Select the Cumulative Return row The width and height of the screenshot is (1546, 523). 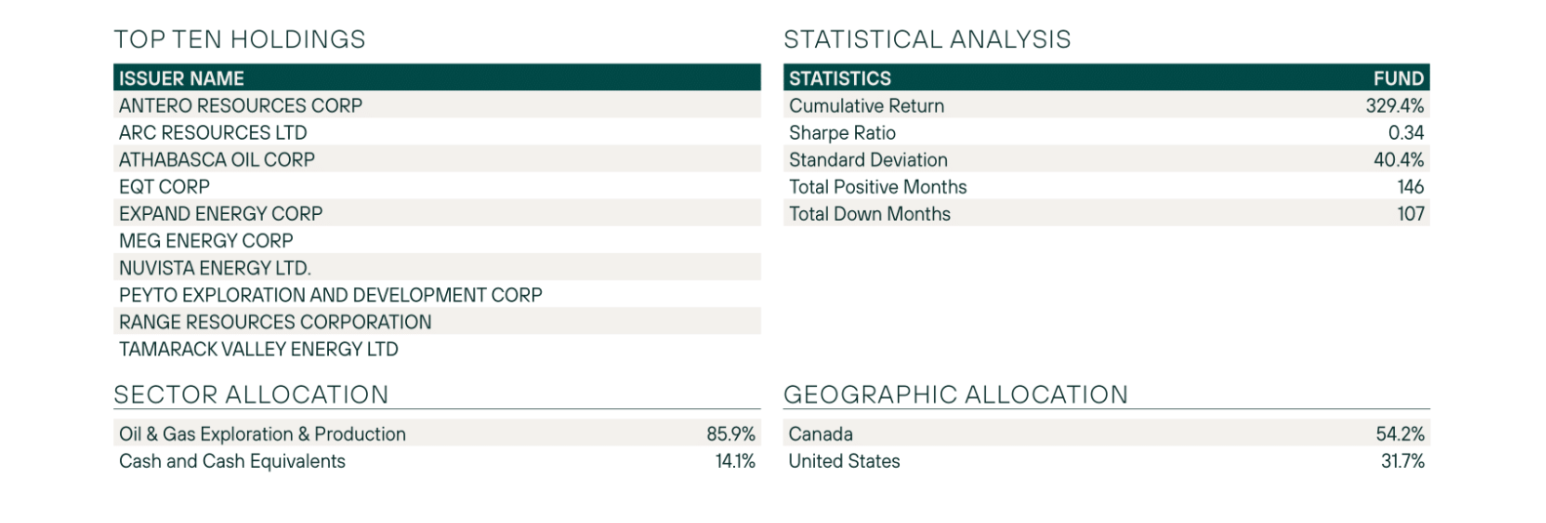tap(1107, 105)
